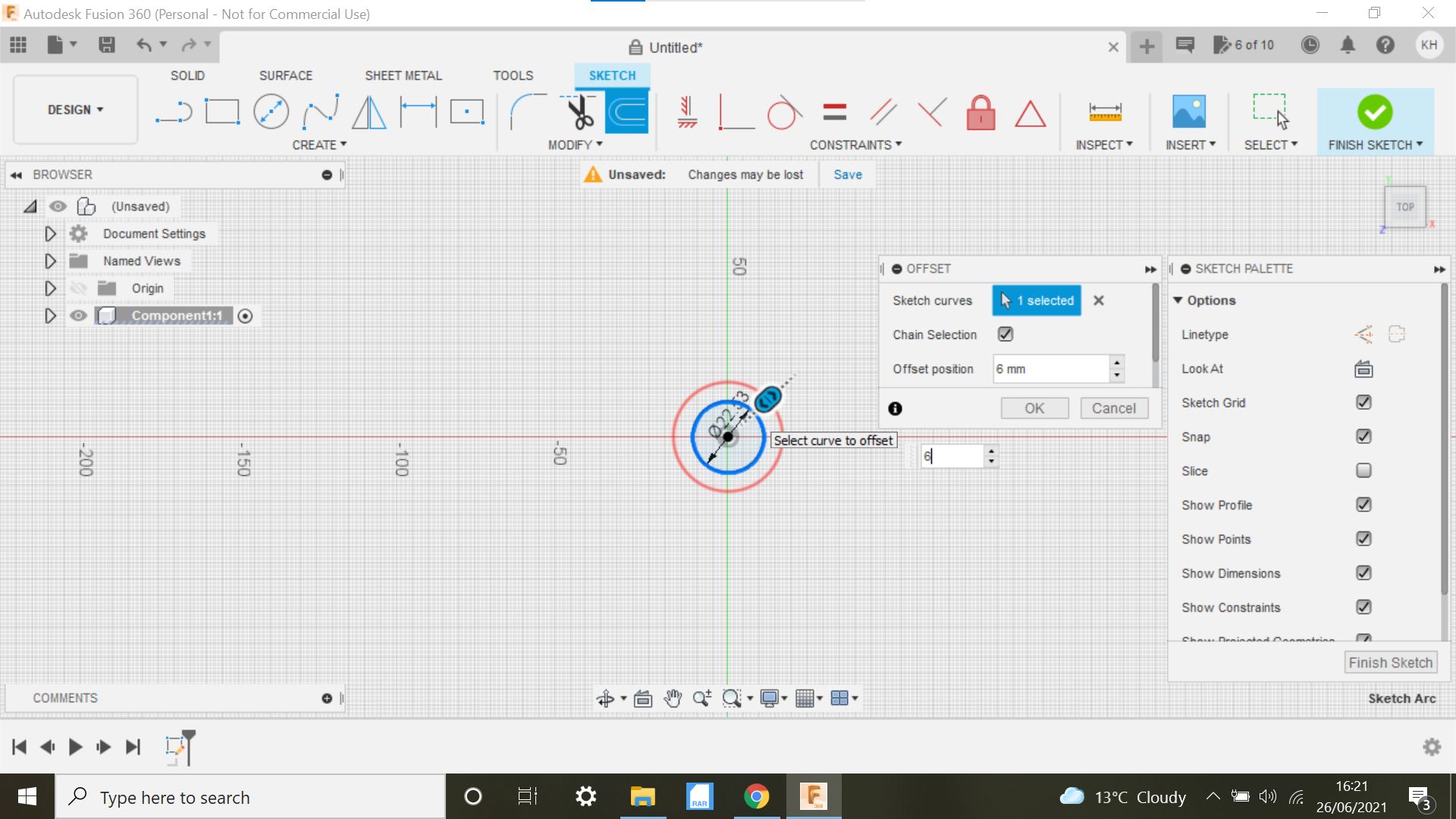Select the Trim/Cut sketch tool
Viewport: 1456px width, 819px height.
[x=579, y=112]
